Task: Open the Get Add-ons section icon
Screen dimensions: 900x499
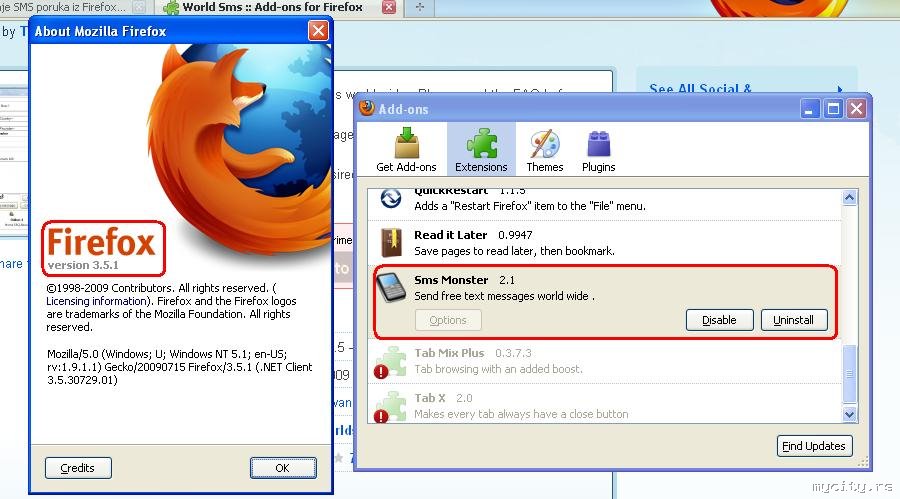Action: pos(406,143)
